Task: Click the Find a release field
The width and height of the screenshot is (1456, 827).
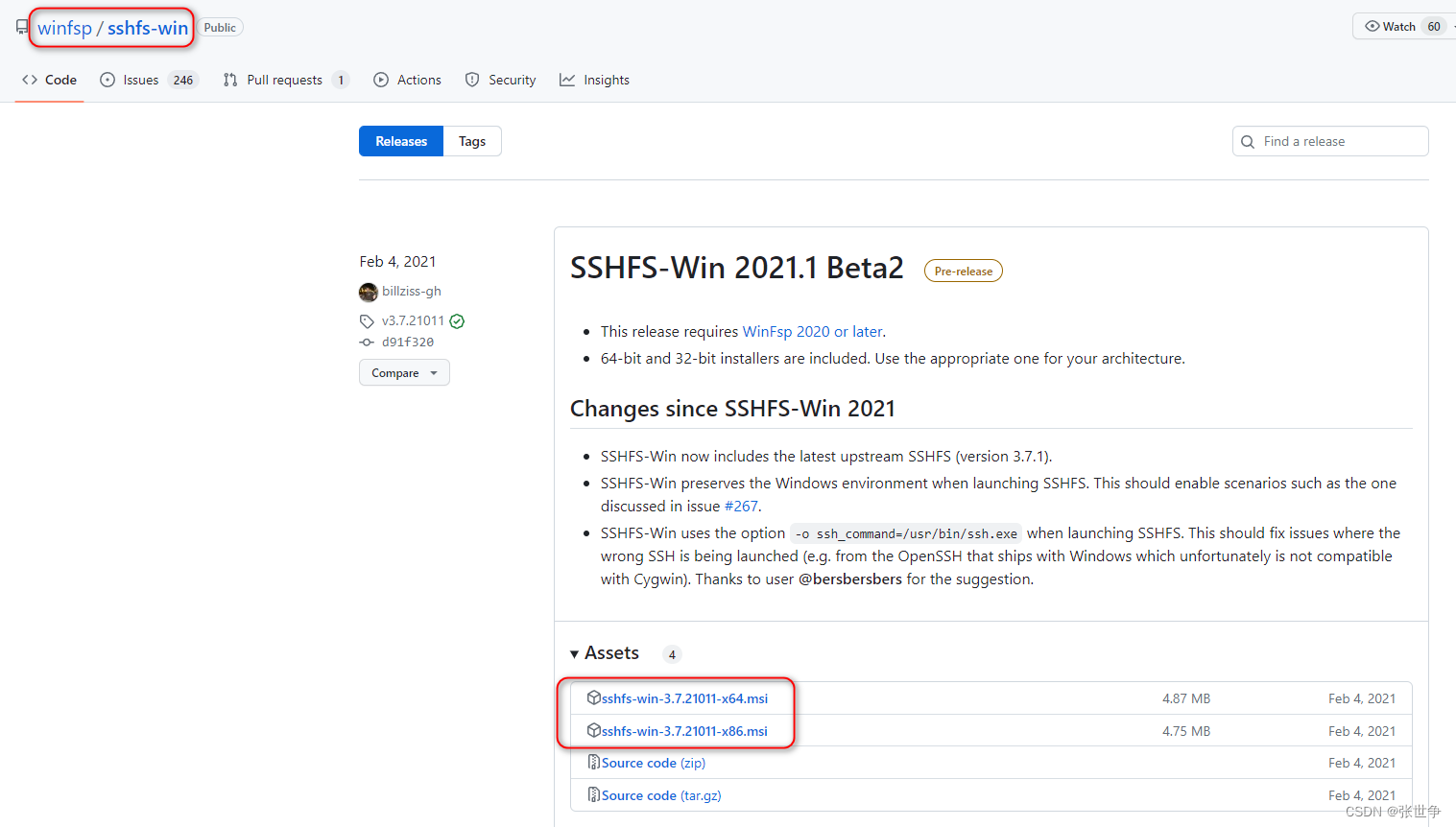Action: click(x=1330, y=141)
